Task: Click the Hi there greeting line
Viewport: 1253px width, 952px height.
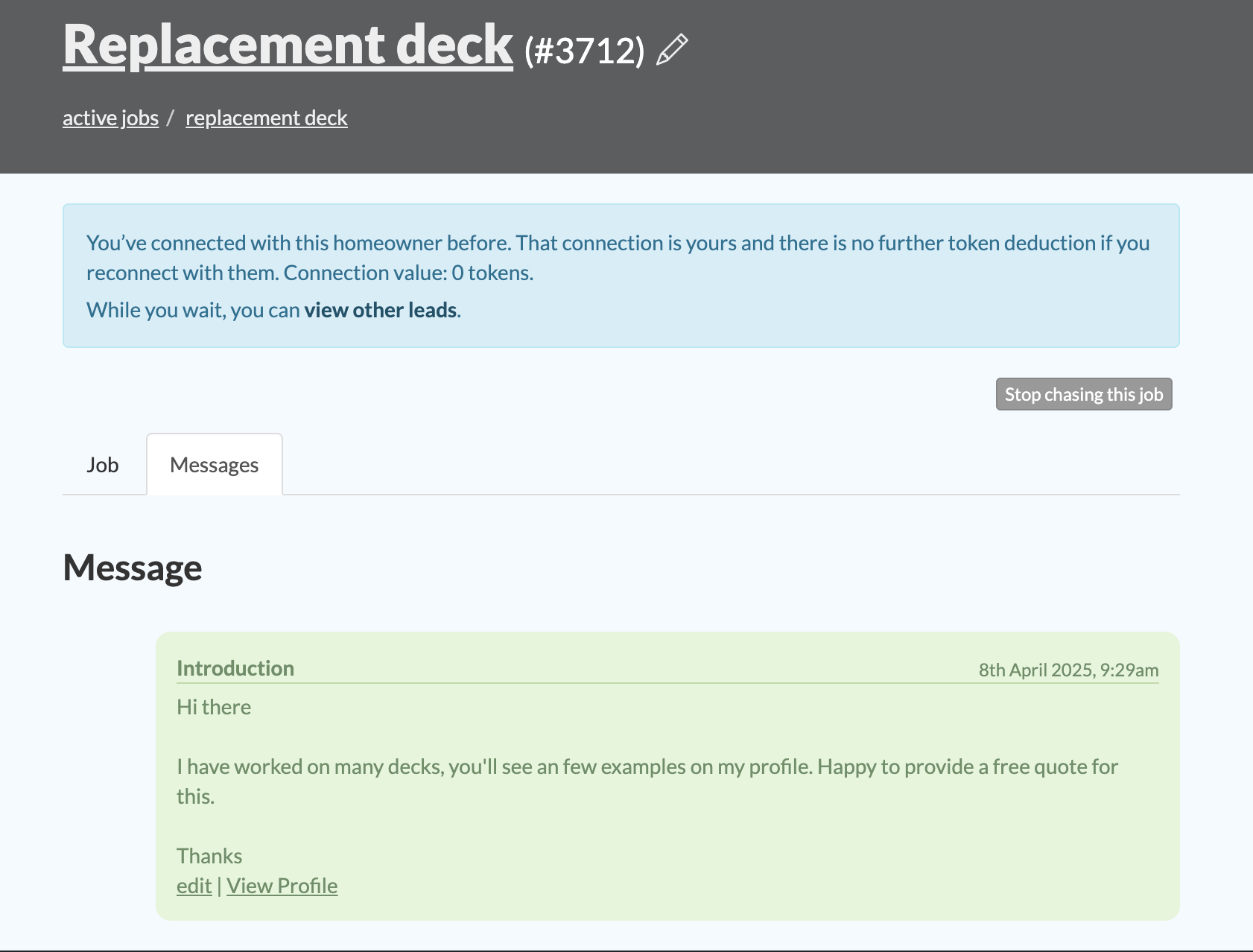Action: pyautogui.click(x=214, y=707)
